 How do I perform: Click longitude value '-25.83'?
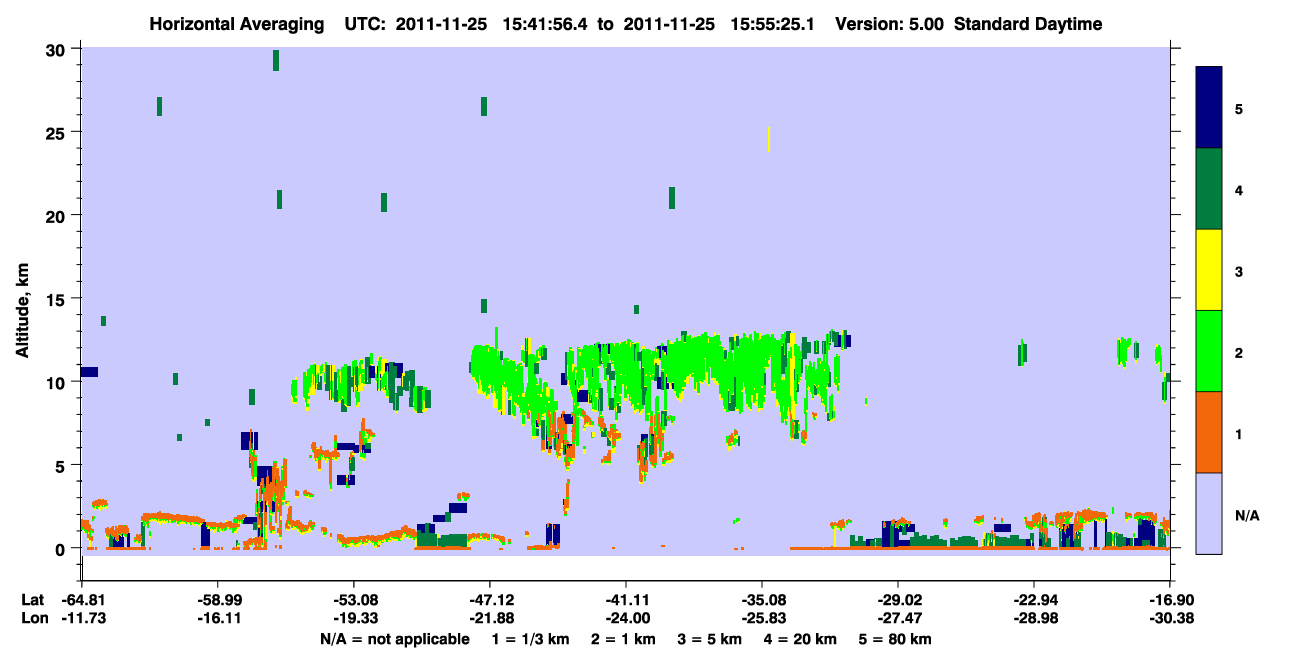click(762, 618)
